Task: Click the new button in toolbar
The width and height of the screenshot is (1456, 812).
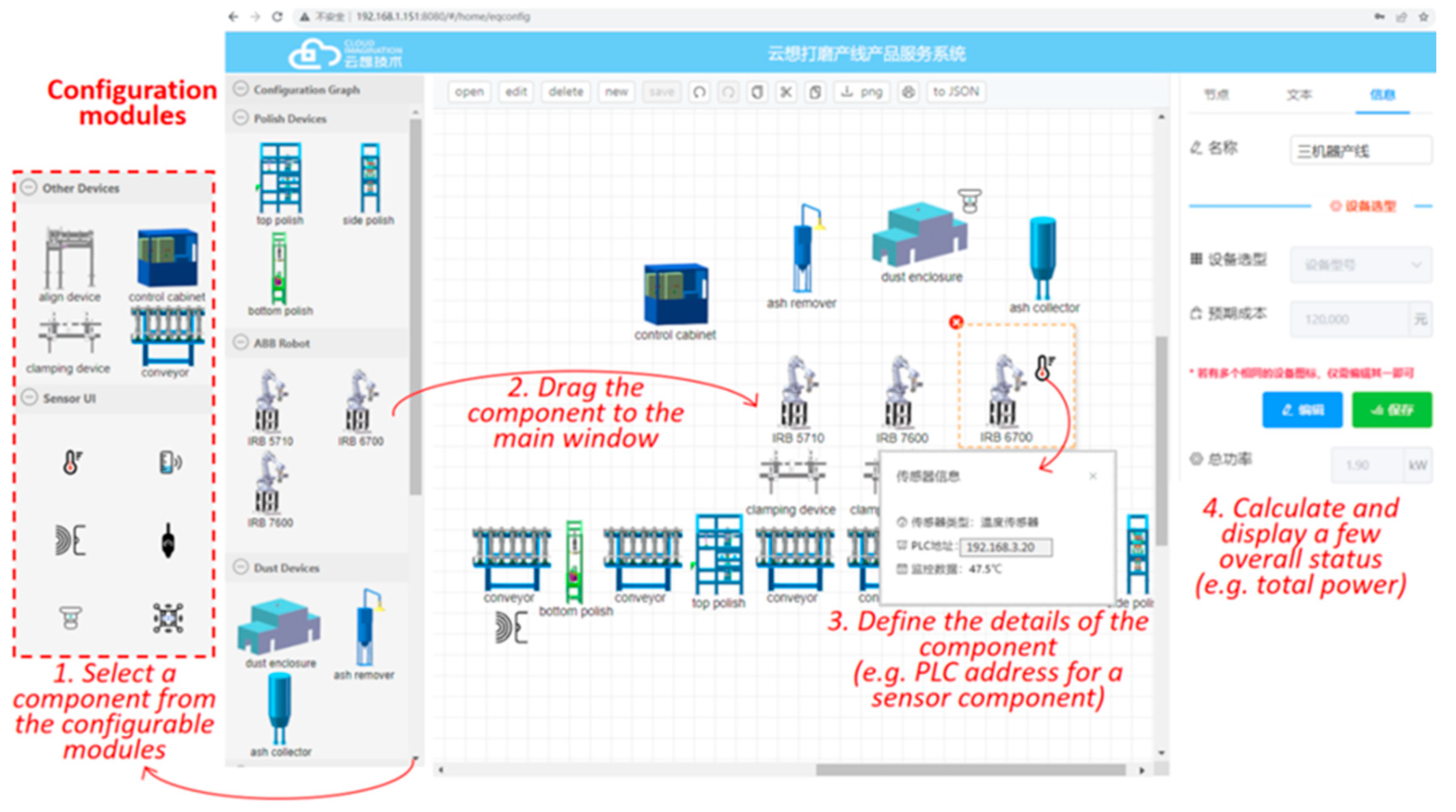Action: (x=616, y=91)
